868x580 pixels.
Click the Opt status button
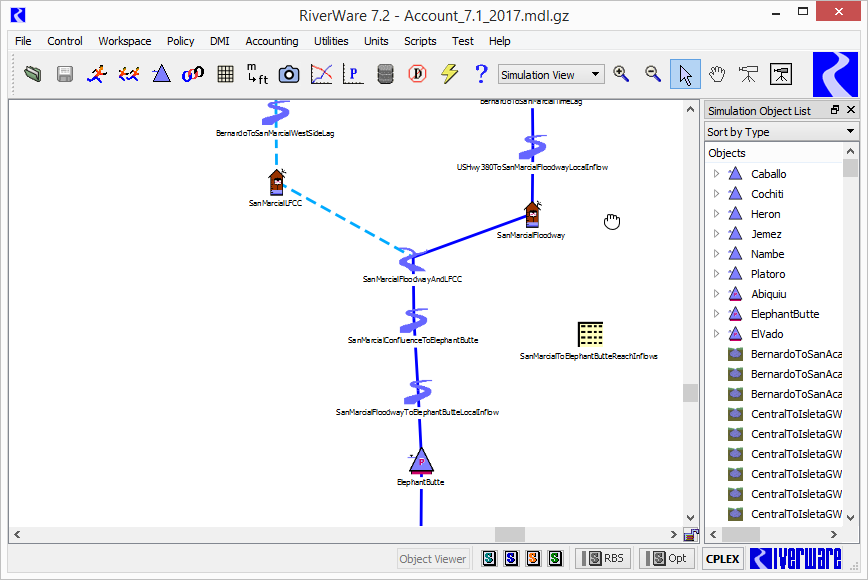666,558
